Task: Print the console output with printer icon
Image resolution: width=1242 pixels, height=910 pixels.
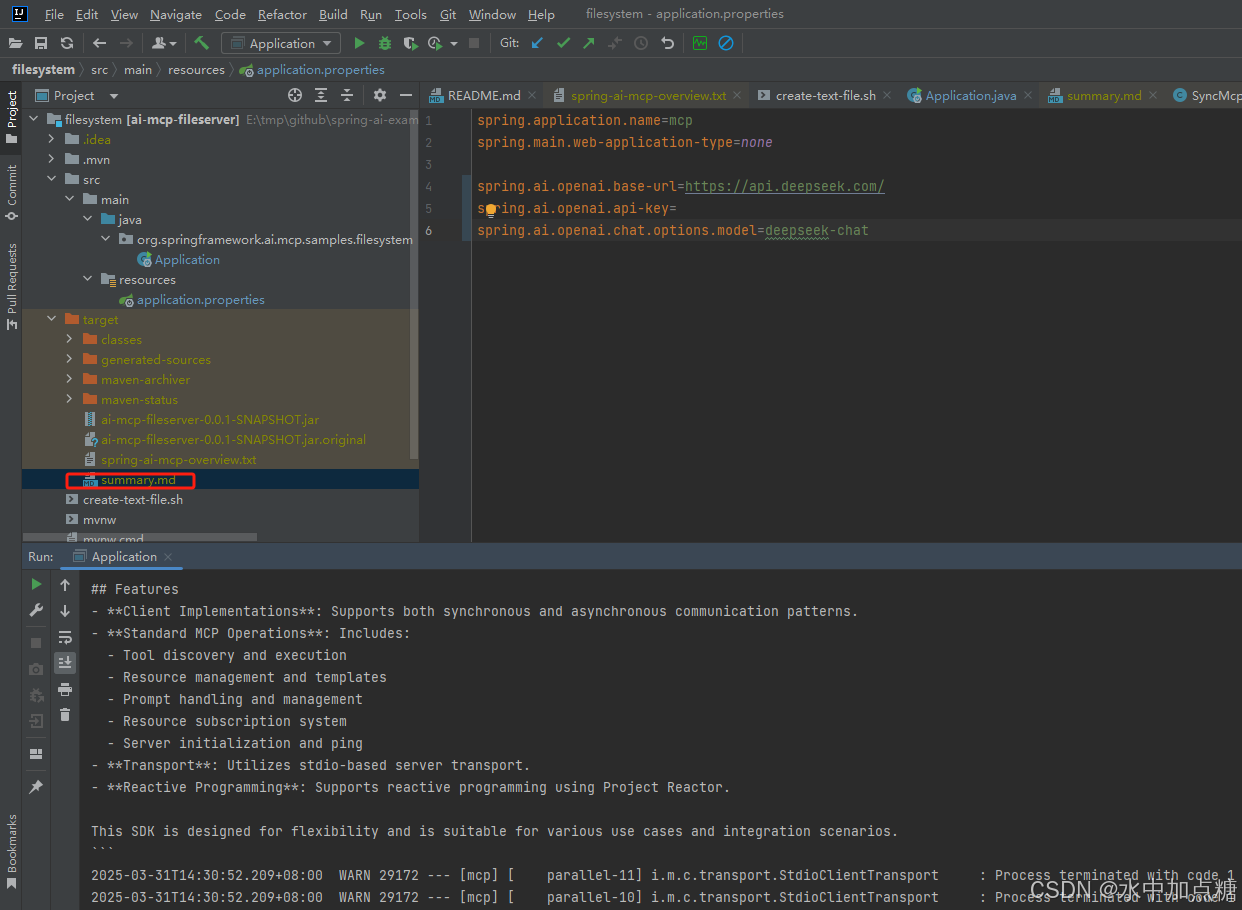Action: click(65, 689)
